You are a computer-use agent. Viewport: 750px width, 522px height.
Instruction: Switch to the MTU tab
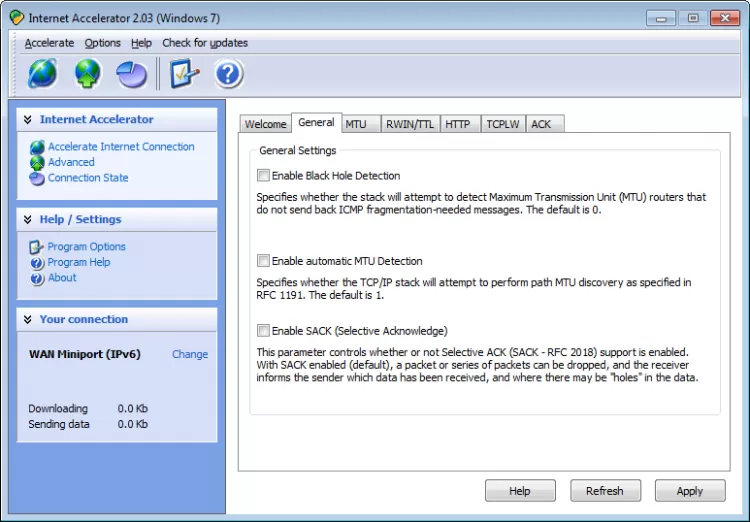[x=361, y=124]
